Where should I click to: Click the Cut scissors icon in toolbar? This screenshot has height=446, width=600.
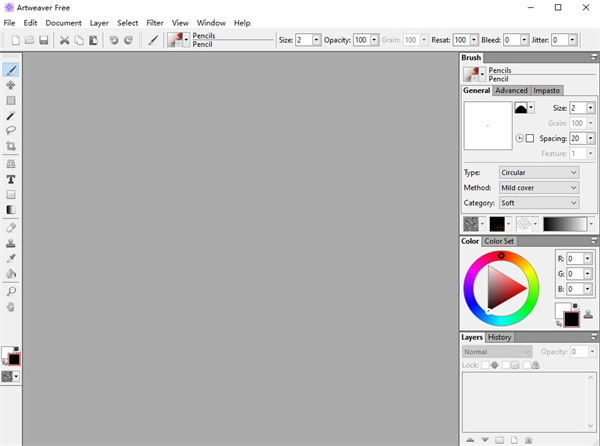(x=64, y=40)
